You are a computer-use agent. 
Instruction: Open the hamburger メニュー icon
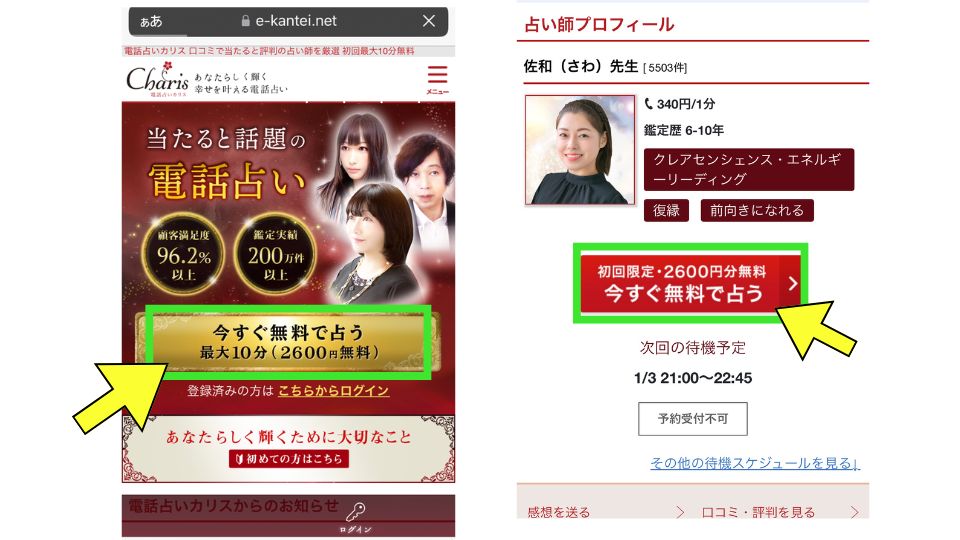(437, 79)
